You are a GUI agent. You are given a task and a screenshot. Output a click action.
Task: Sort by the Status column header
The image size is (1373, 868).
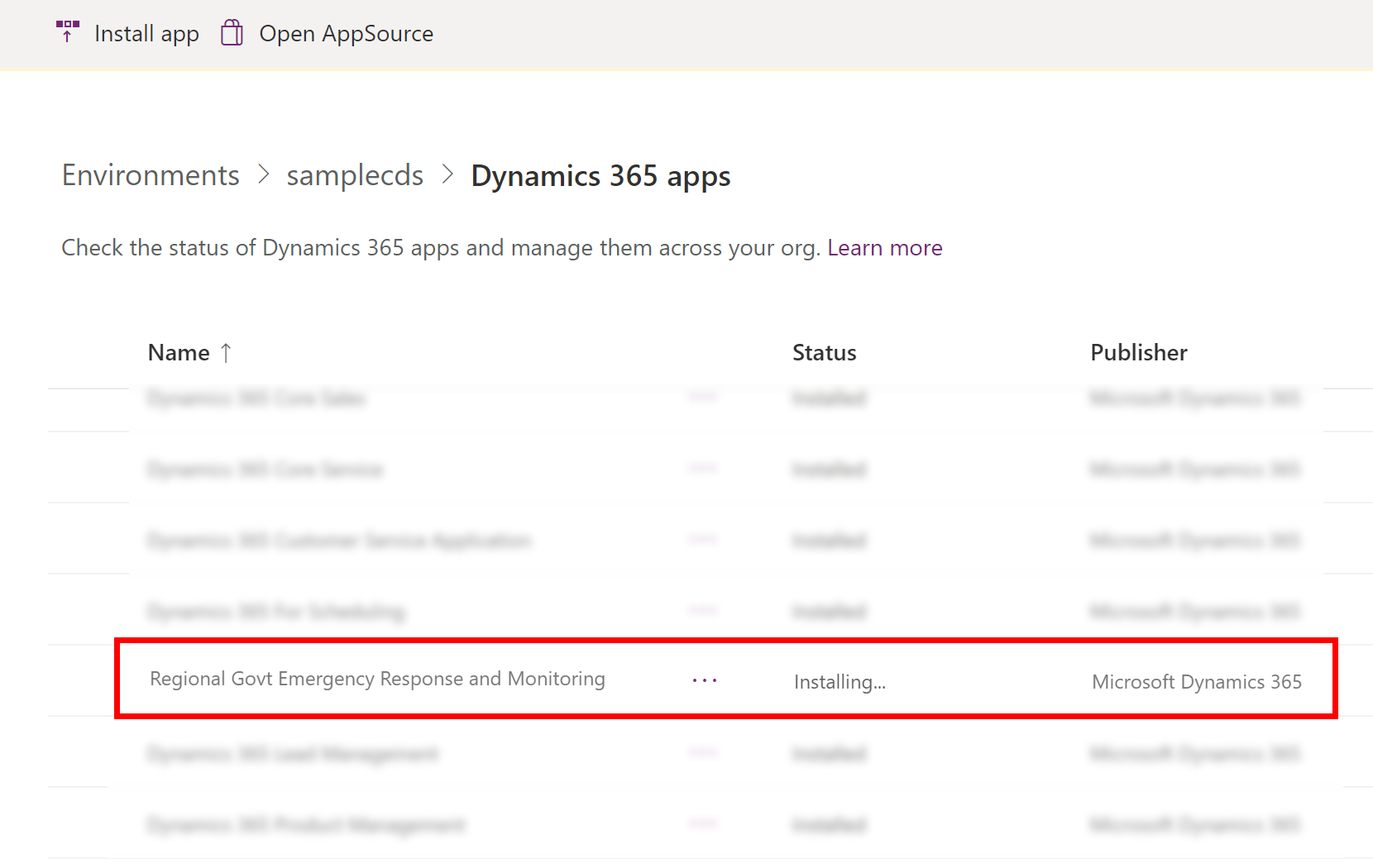pos(824,353)
